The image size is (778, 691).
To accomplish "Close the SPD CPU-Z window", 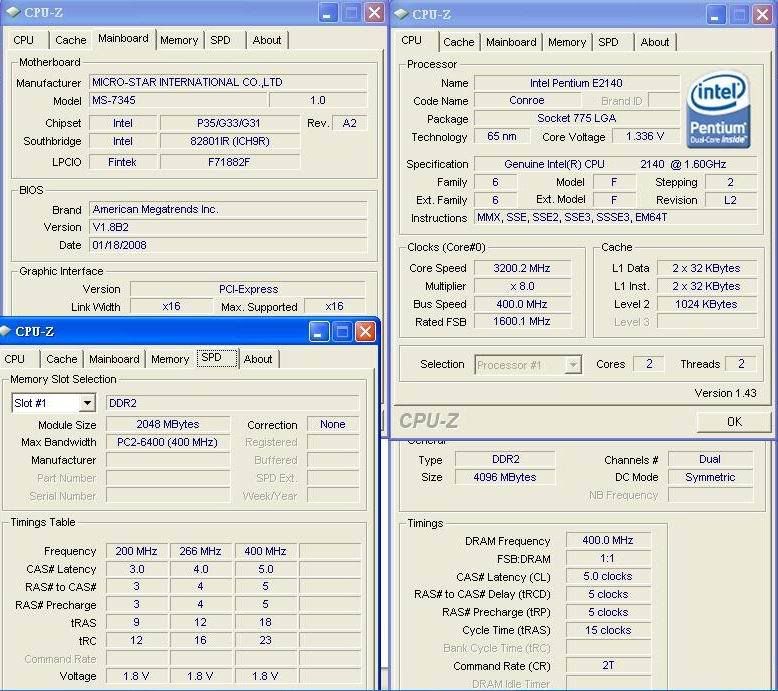I will (x=365, y=331).
